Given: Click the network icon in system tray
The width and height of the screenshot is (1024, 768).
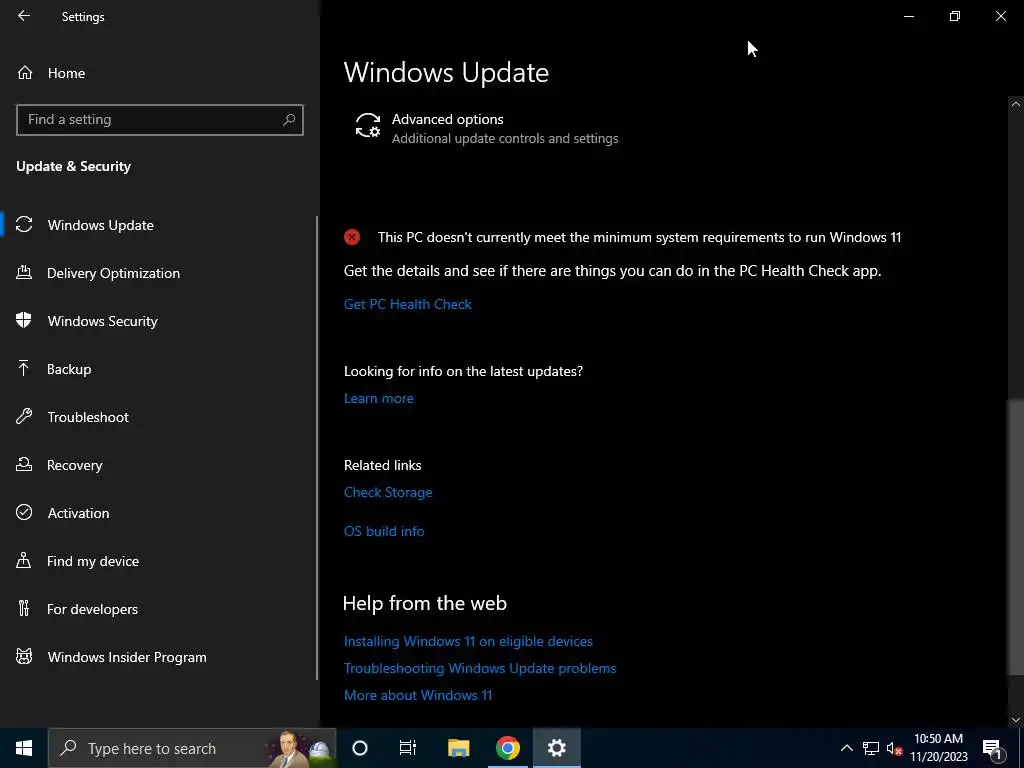Looking at the screenshot, I should tap(871, 748).
